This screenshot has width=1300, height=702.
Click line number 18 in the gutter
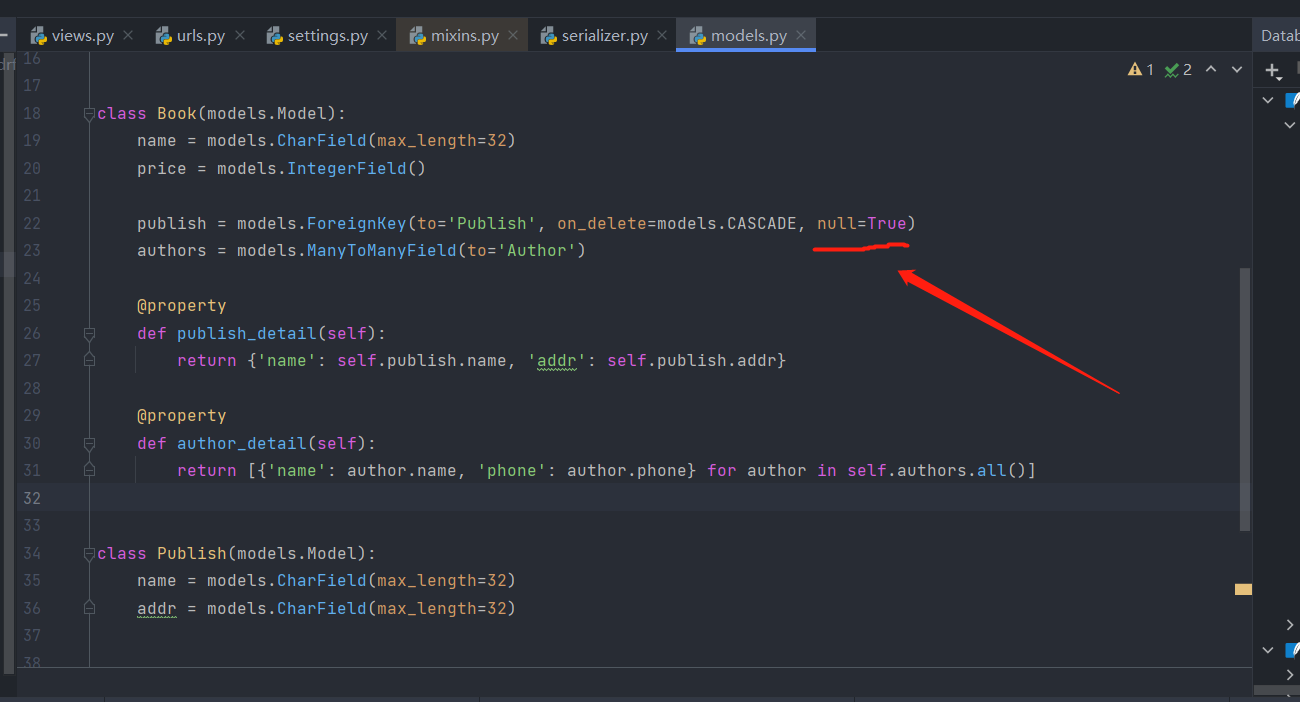[31, 113]
